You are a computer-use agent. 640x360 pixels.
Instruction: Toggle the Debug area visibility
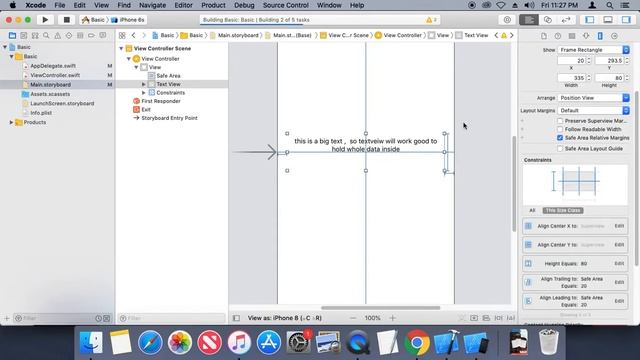coord(608,20)
